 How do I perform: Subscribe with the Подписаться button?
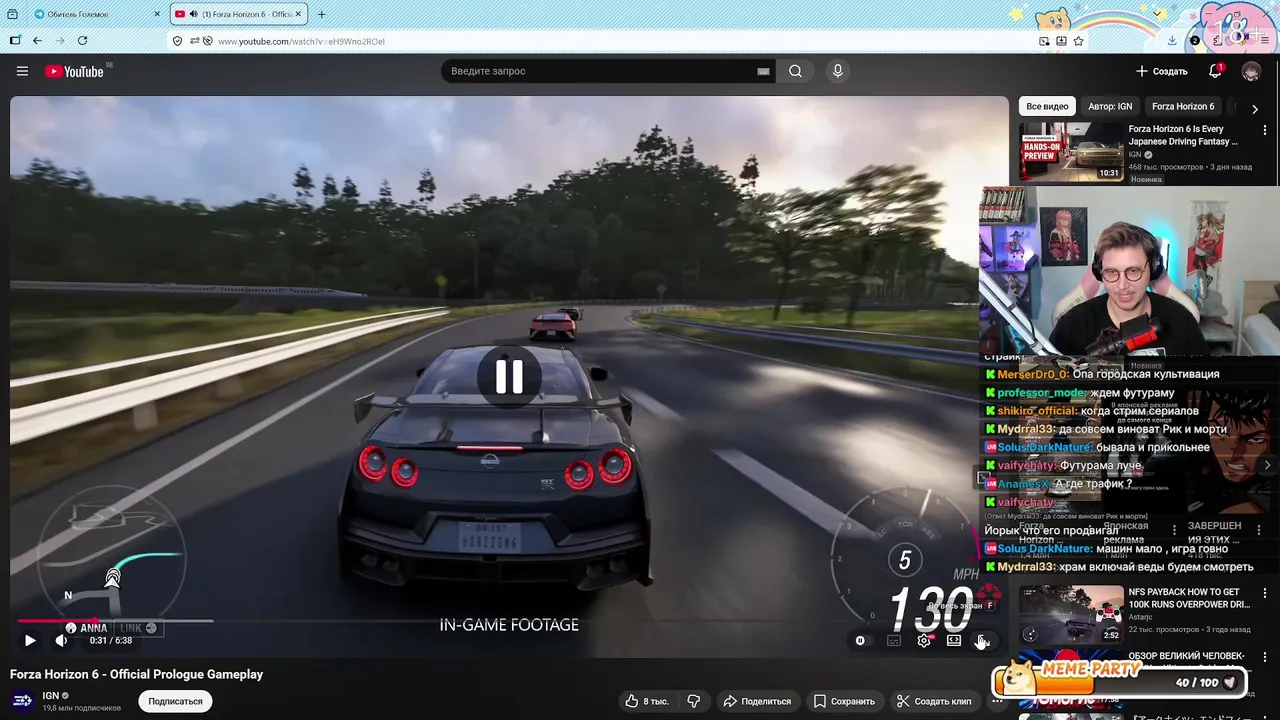[x=175, y=701]
